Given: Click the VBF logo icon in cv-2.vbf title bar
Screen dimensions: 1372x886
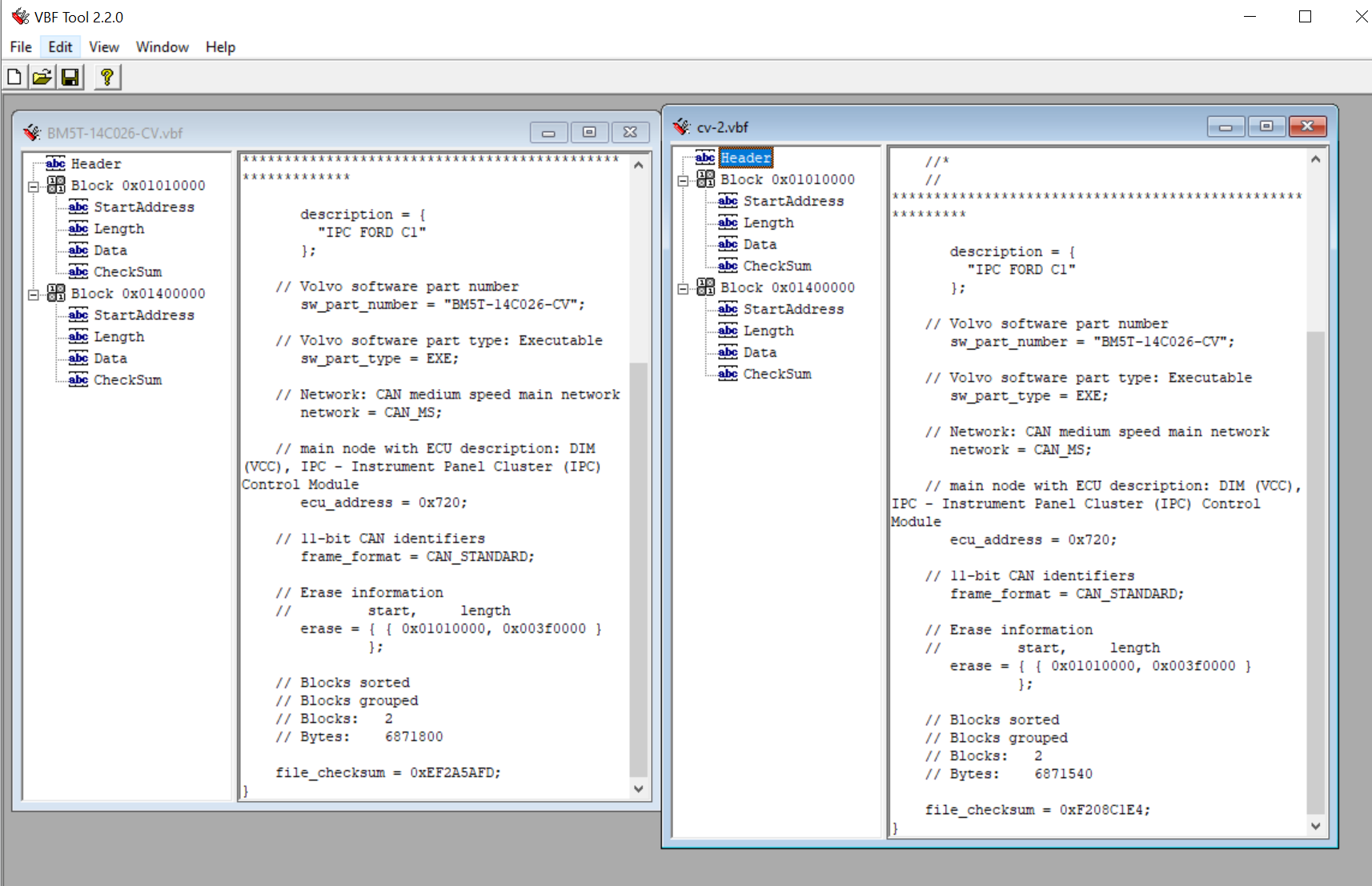Looking at the screenshot, I should (x=682, y=126).
